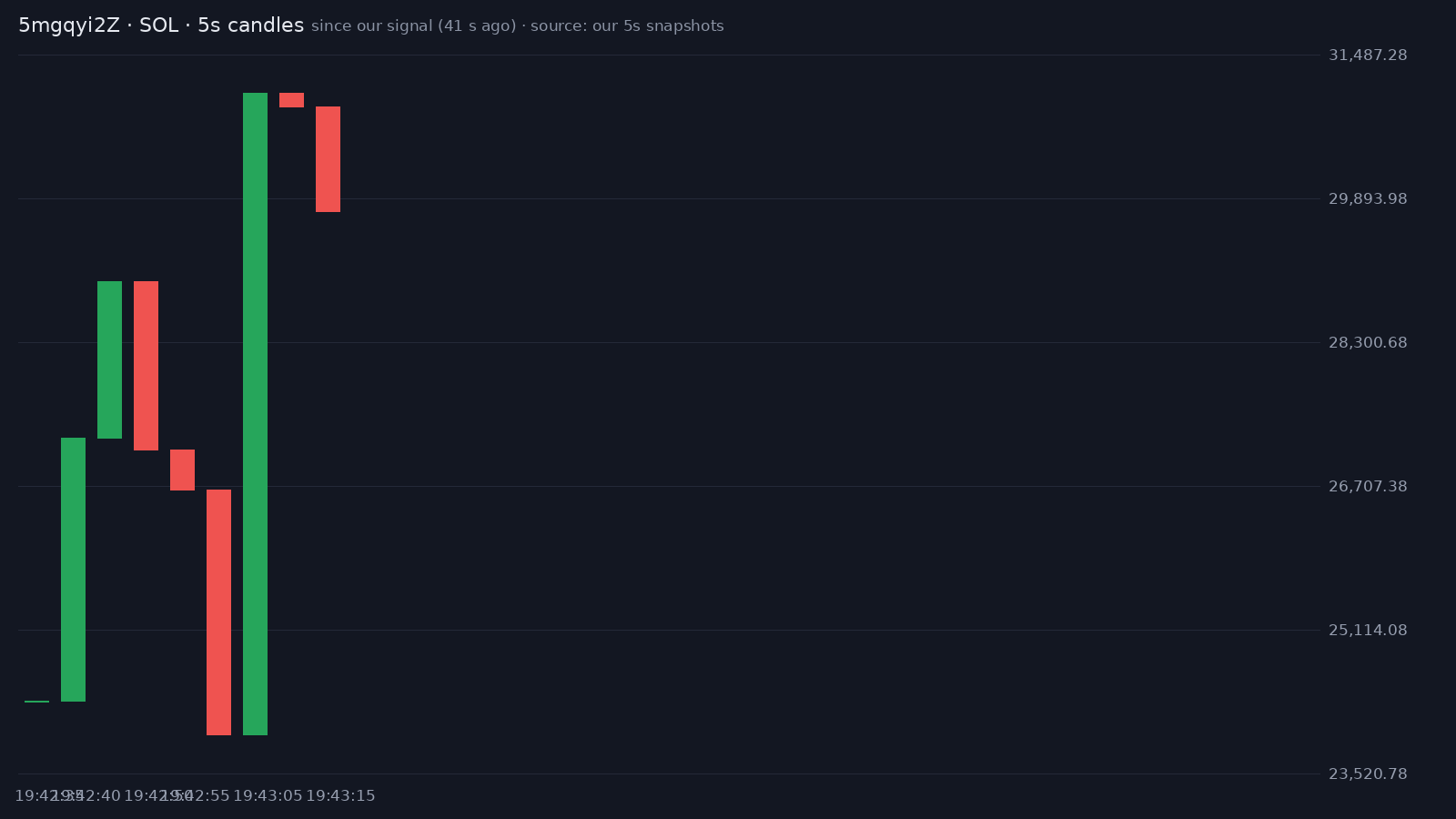Click the 25,114.08 price axis label
Image resolution: width=1456 pixels, height=819 pixels.
(1368, 631)
